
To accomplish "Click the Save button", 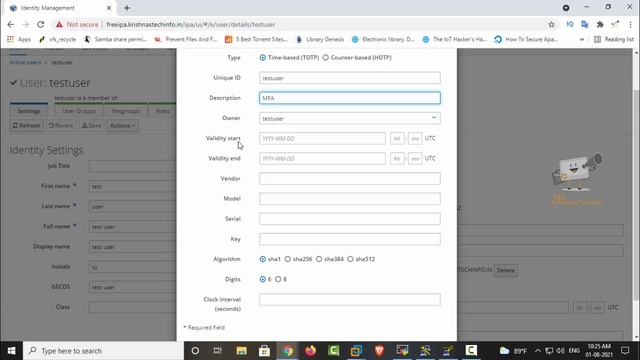I will (x=91, y=126).
